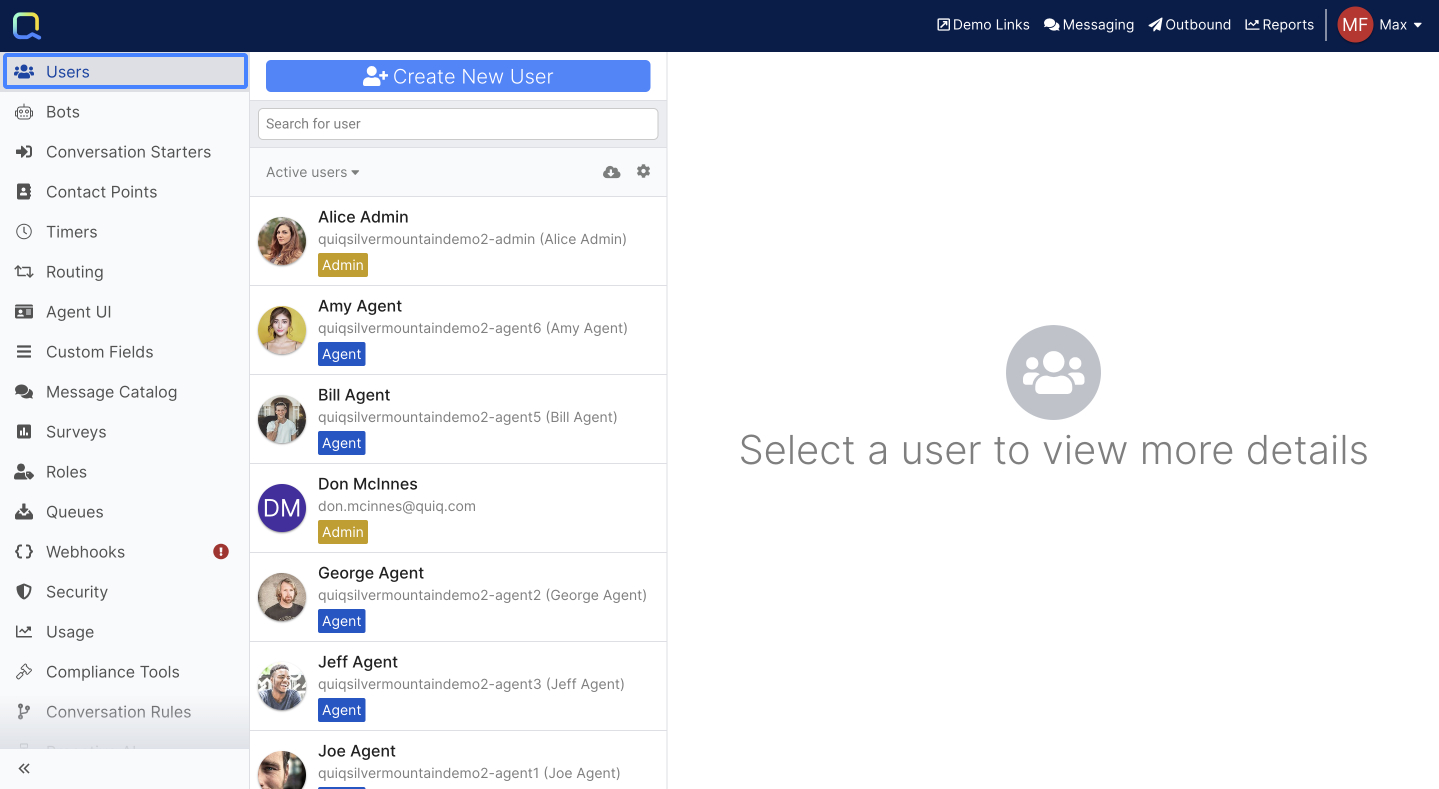This screenshot has height=789, width=1439.
Task: Click Create New User button
Action: pos(458,76)
